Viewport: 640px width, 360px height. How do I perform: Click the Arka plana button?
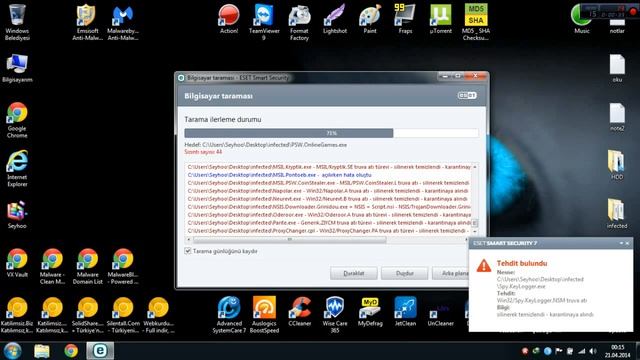451,273
